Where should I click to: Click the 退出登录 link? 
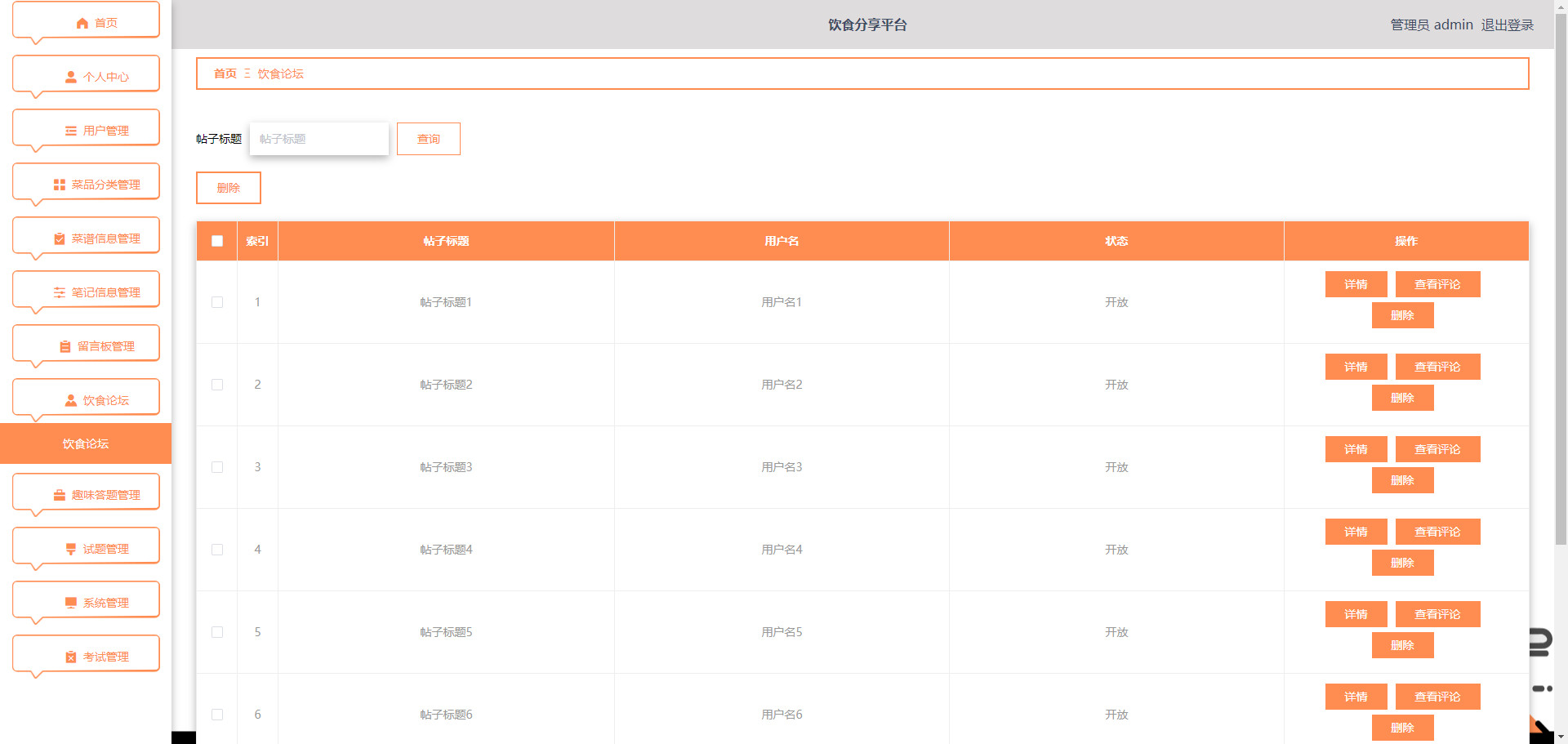click(1508, 25)
